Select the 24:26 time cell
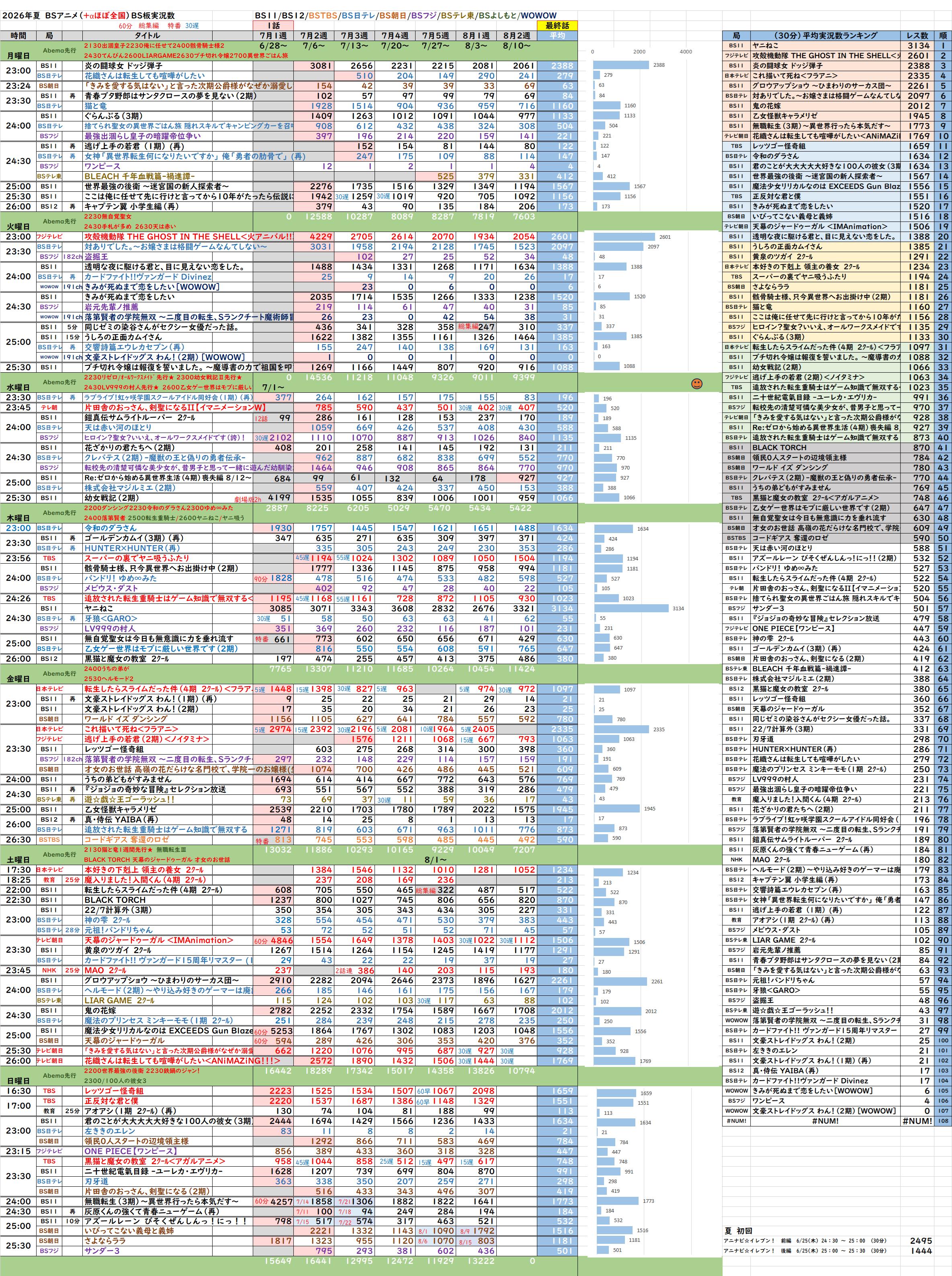Viewport: 952px width, 1276px height. coord(18,598)
